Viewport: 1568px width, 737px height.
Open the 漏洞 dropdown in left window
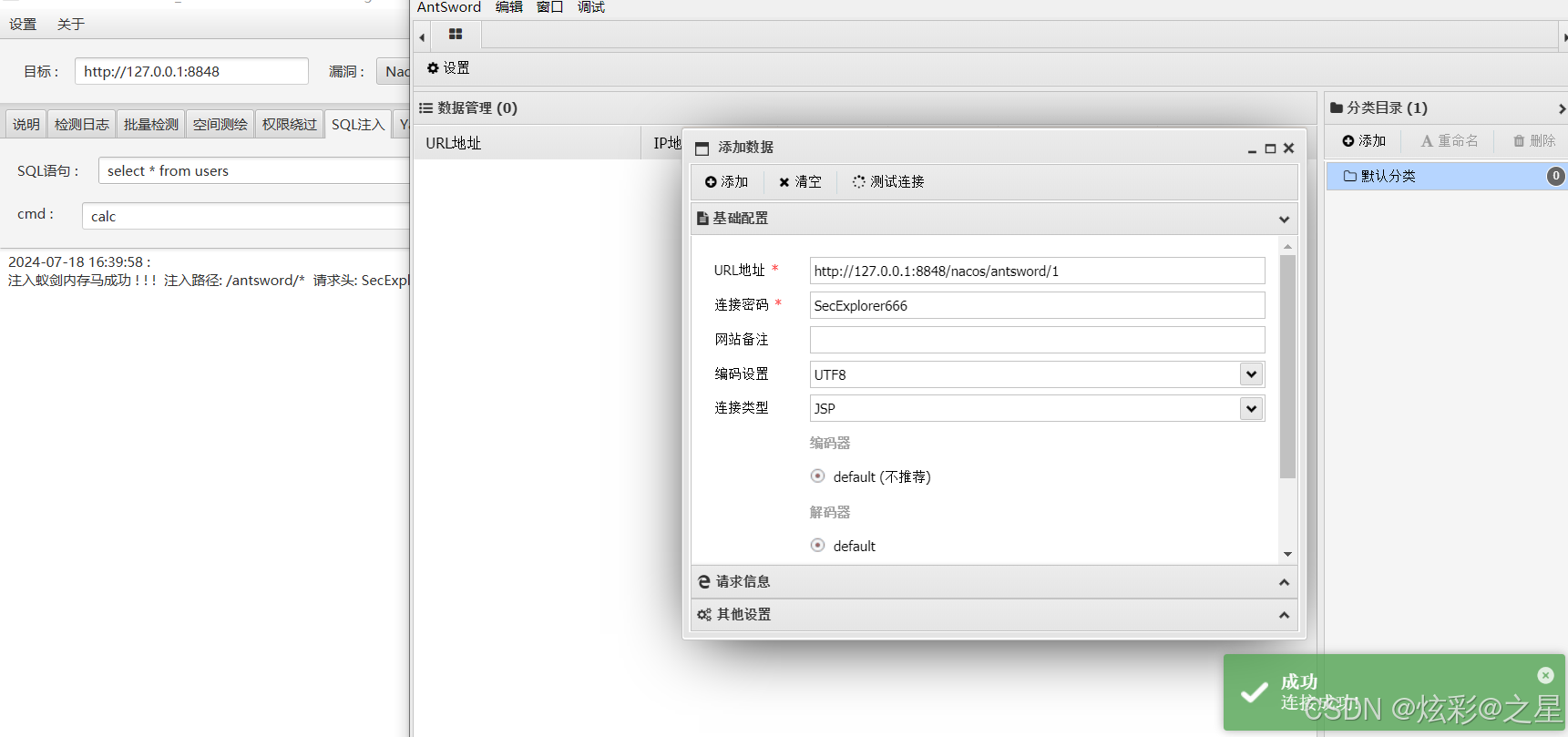(394, 71)
